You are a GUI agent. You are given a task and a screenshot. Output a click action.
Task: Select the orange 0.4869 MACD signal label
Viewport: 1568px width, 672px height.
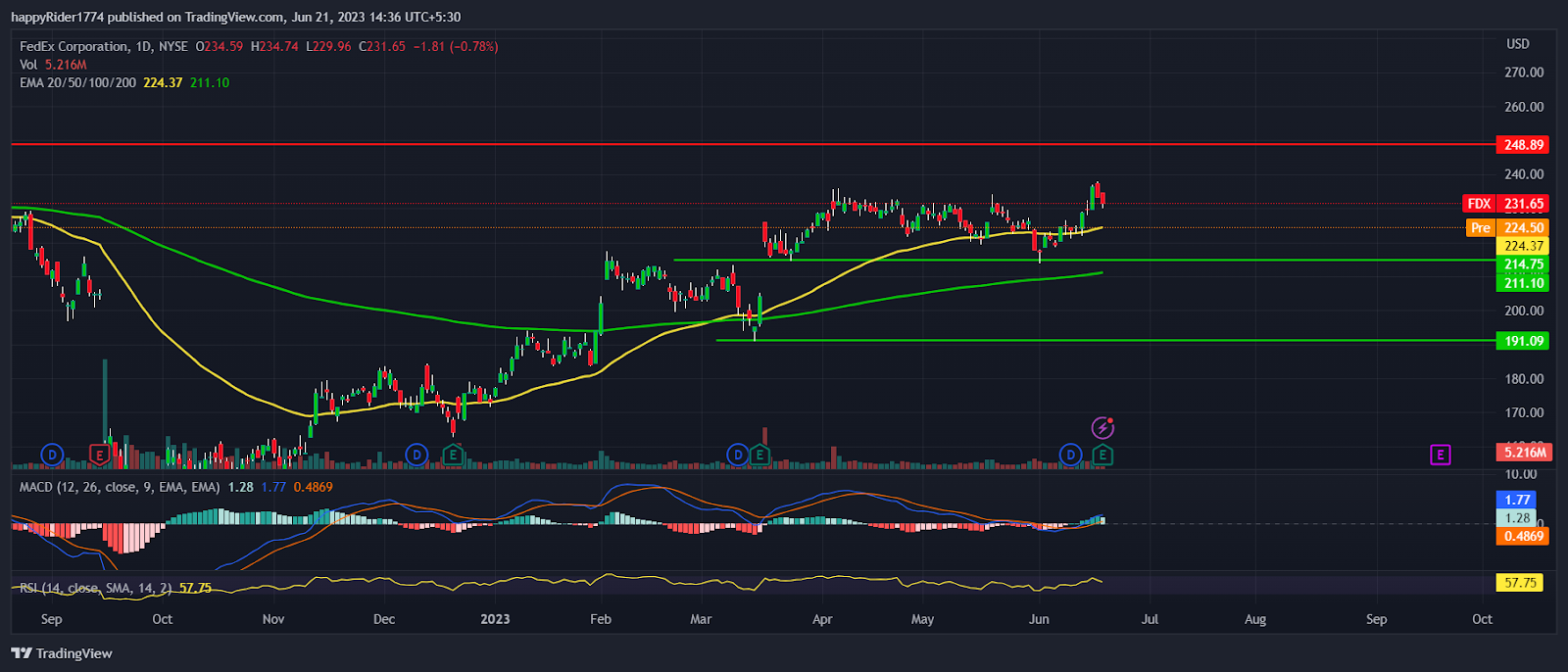[x=1523, y=536]
